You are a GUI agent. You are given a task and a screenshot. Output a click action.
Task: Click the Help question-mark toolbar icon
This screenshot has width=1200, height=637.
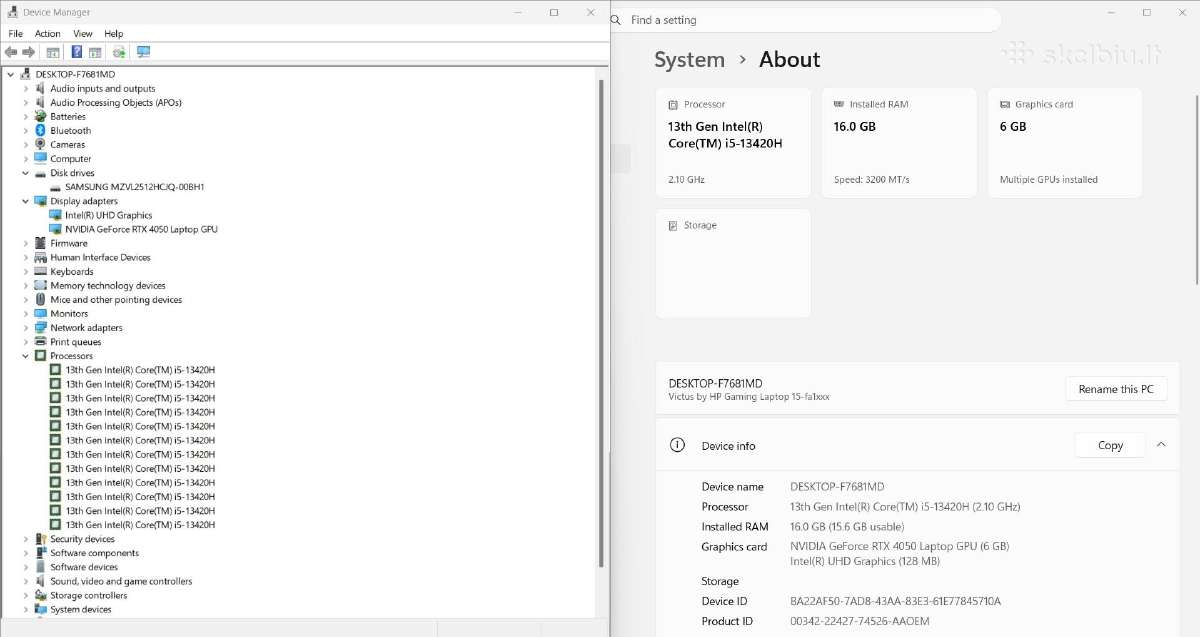pyautogui.click(x=77, y=52)
